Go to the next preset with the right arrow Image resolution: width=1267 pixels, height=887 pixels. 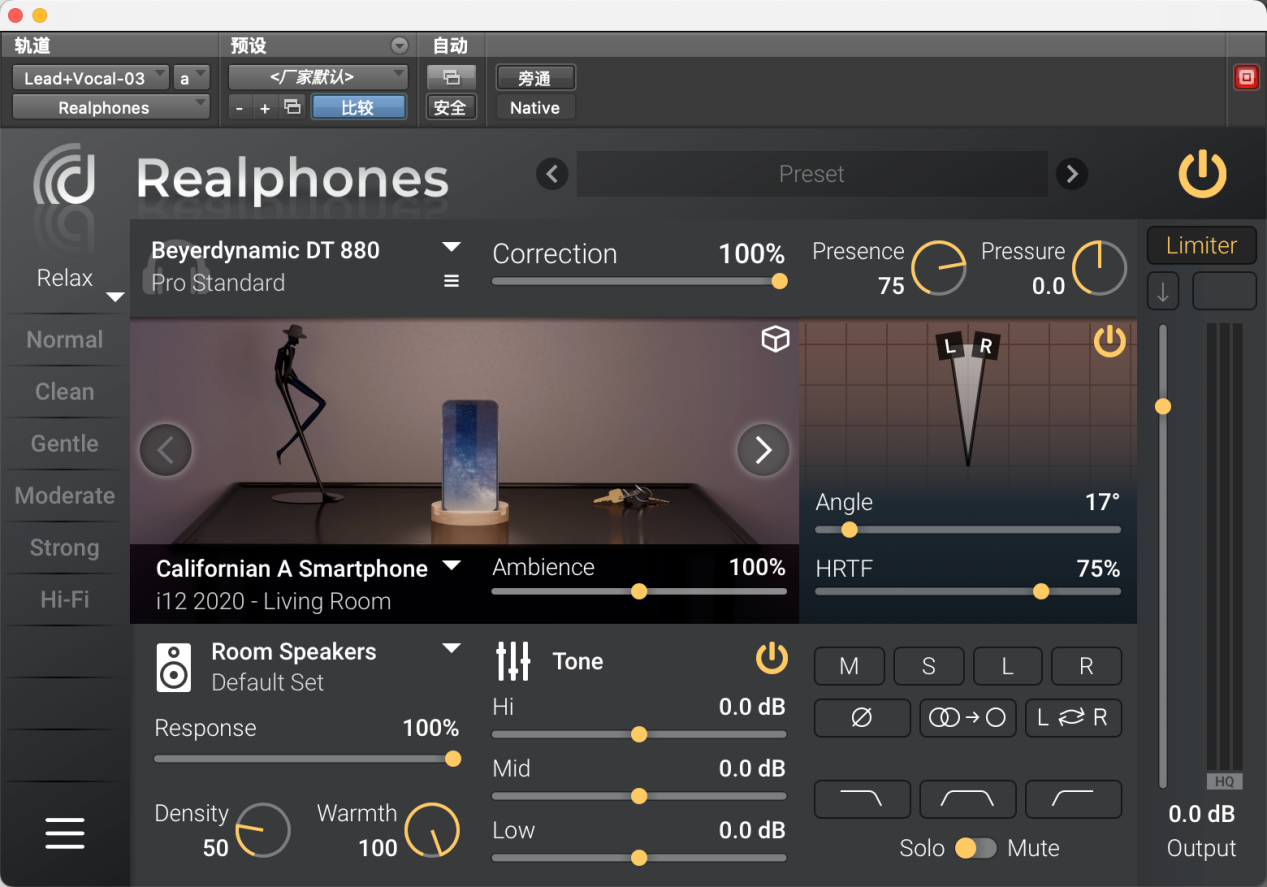click(1072, 174)
